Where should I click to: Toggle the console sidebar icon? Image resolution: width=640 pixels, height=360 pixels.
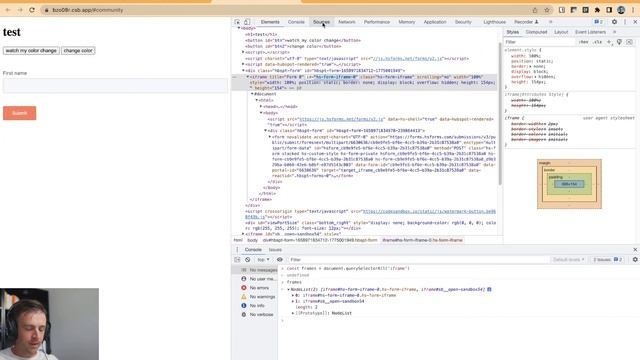237,260
